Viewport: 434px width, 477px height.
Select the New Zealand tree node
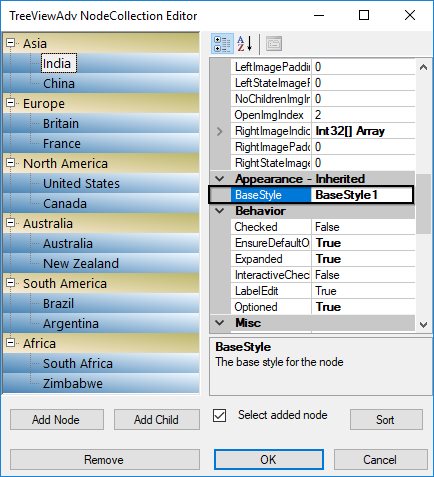[81, 264]
